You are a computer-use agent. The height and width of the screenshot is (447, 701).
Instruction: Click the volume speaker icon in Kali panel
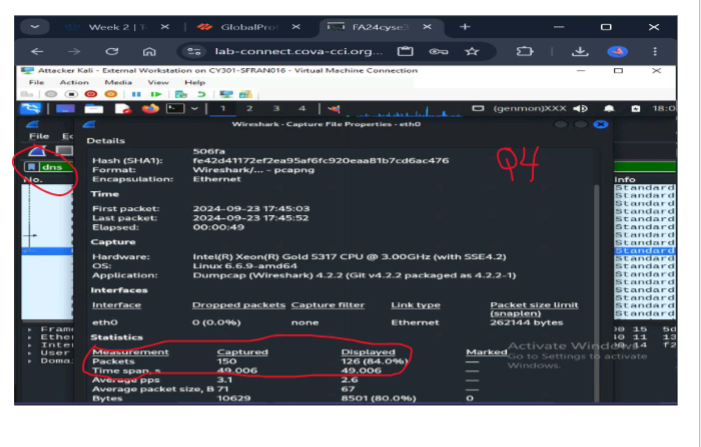click(580, 109)
